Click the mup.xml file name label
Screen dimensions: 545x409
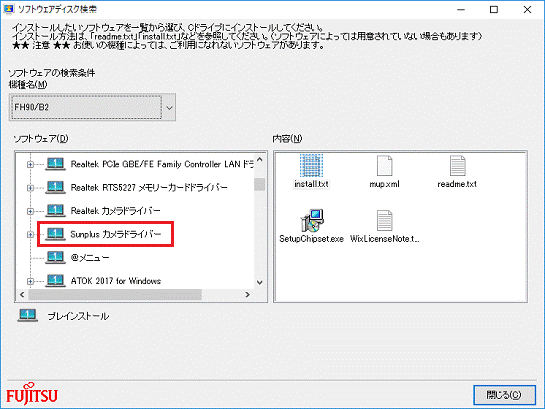click(384, 184)
